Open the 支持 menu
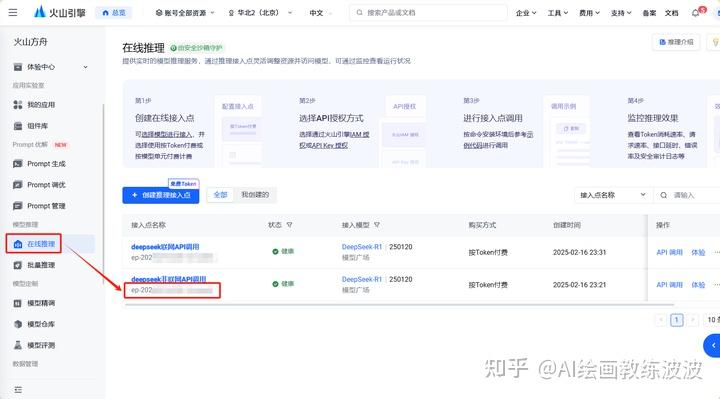Screen dimensions: 720x399 tap(621, 13)
